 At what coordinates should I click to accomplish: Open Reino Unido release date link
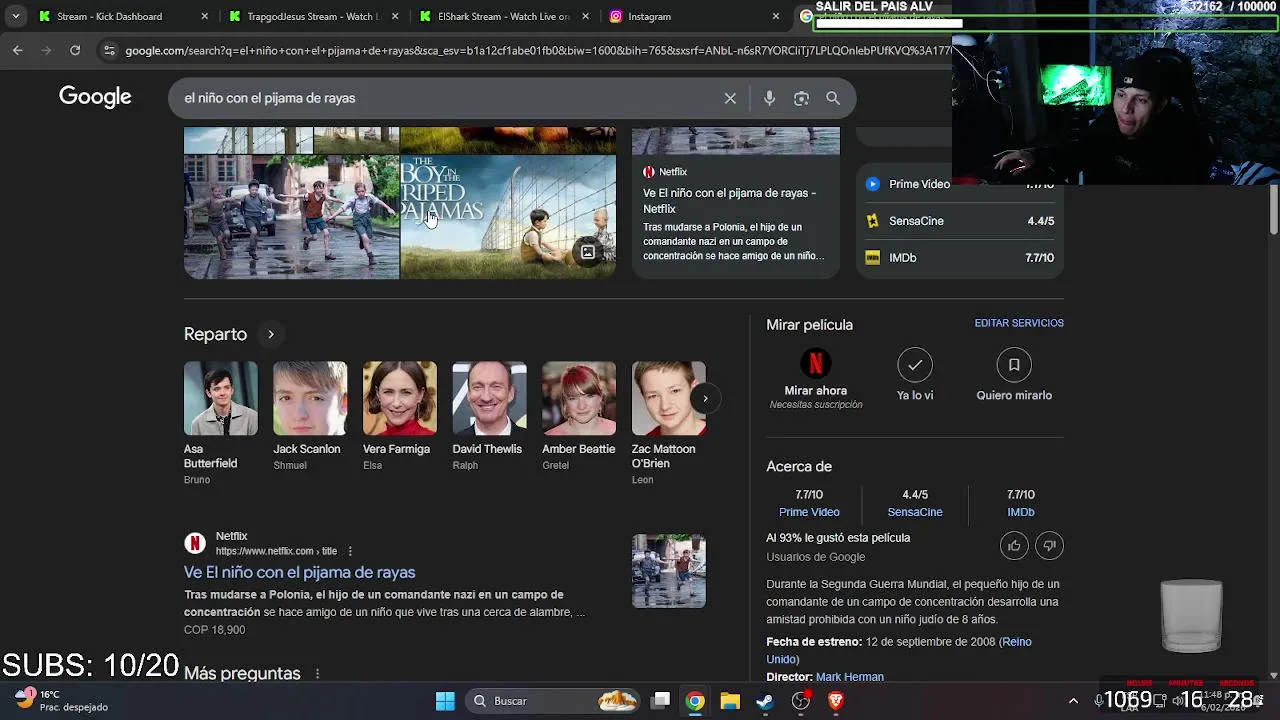[x=1017, y=642]
